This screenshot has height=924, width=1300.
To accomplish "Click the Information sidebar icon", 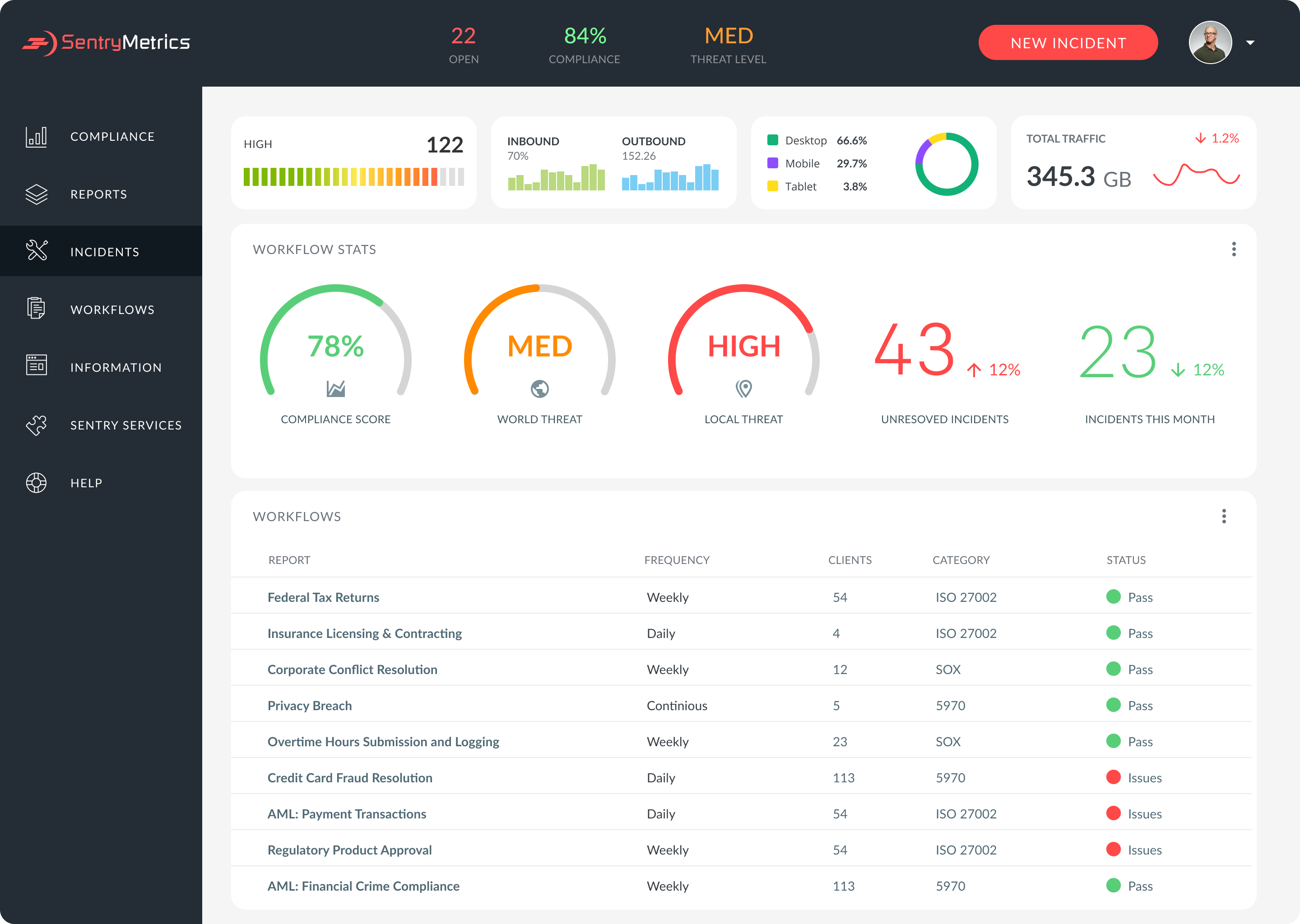I will coord(36,367).
